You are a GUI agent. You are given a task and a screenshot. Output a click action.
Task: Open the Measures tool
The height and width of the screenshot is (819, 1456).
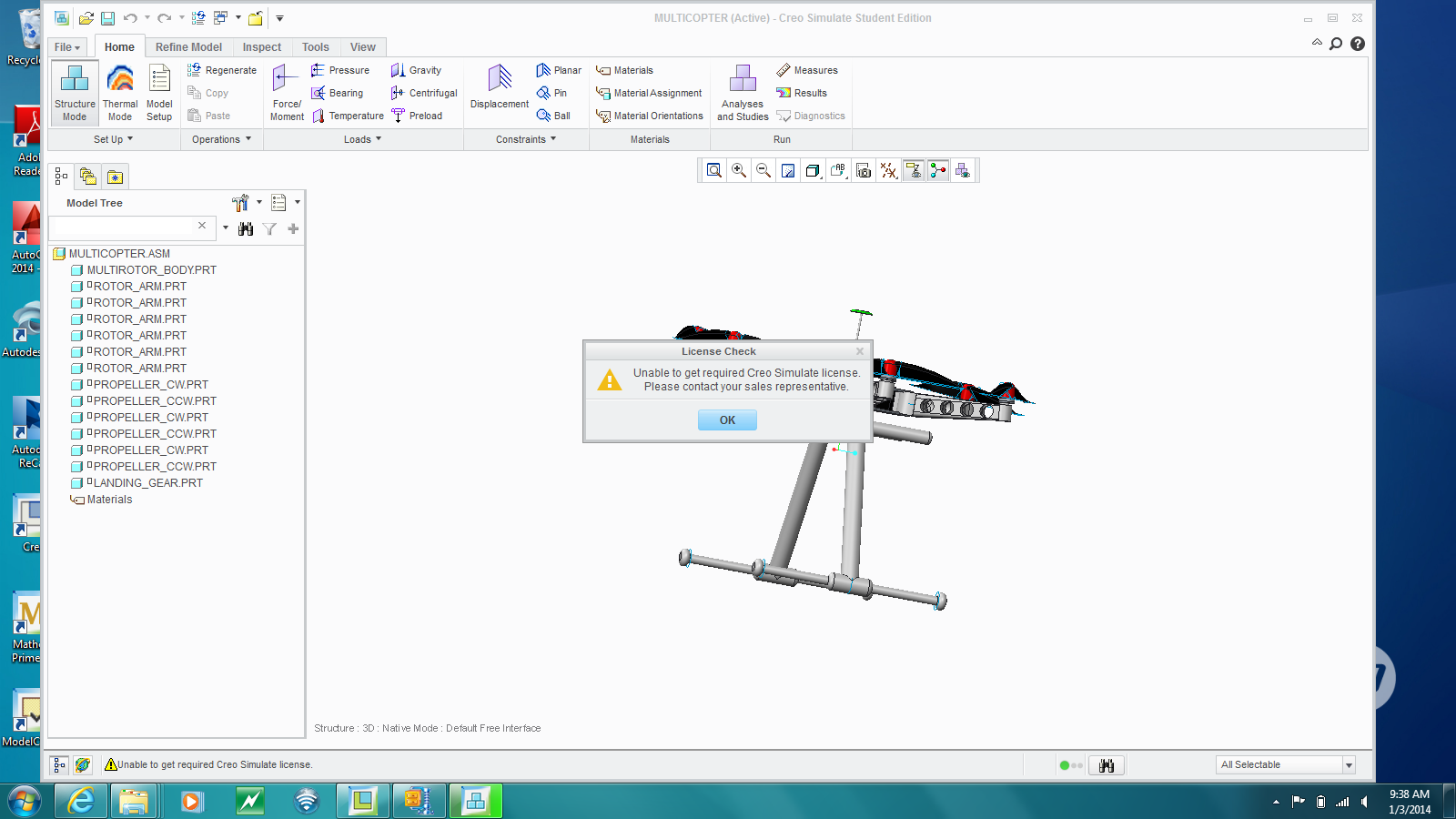click(807, 70)
